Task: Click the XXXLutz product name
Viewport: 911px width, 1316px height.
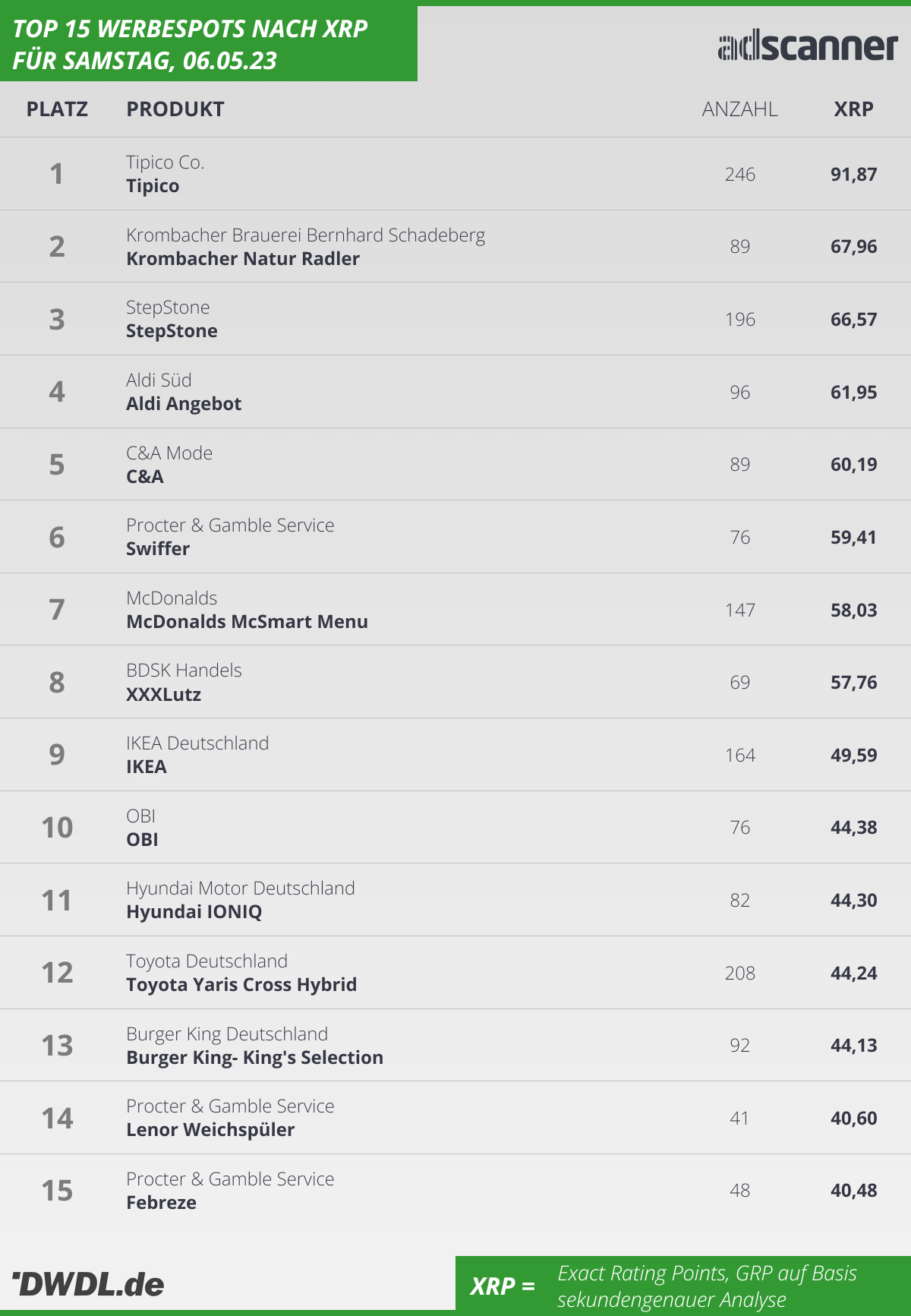Action: pyautogui.click(x=163, y=695)
